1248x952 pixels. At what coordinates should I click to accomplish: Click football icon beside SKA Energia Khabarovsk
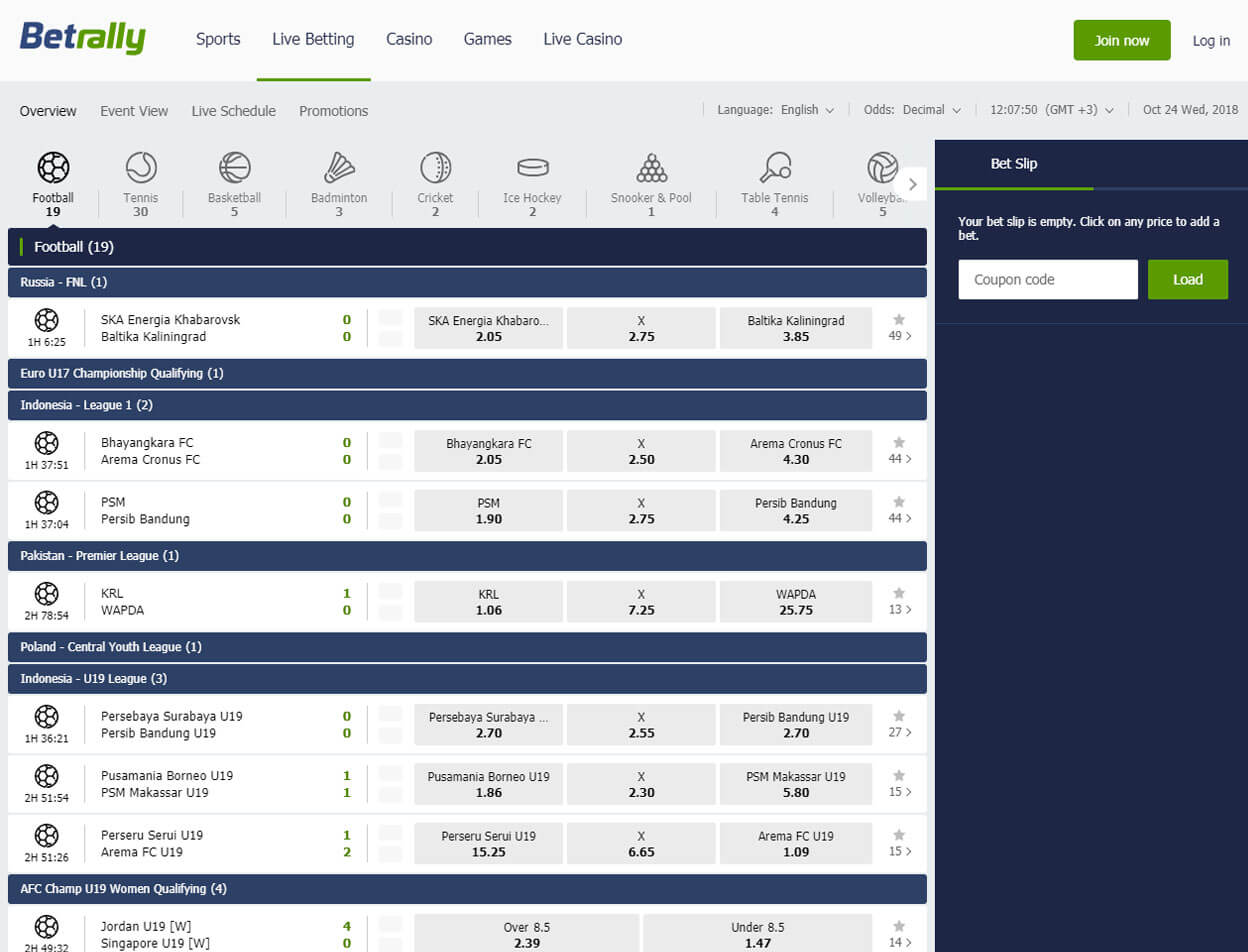(46, 320)
